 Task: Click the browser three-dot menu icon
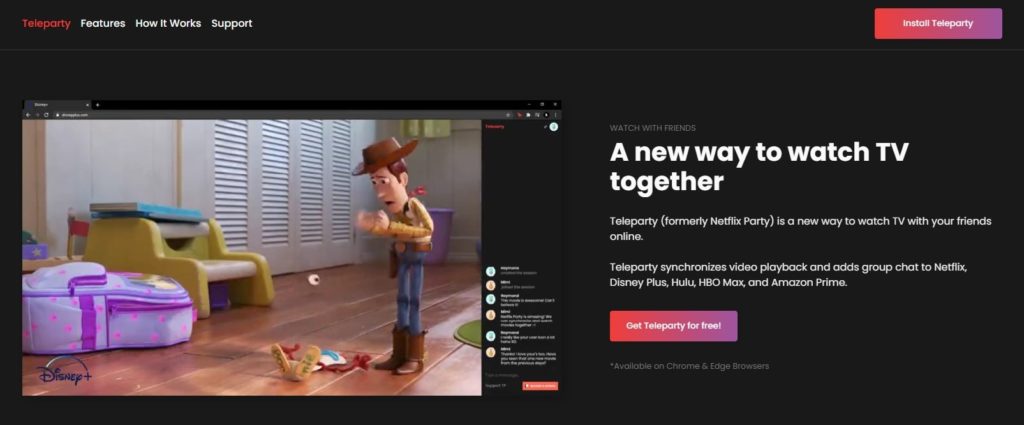pyautogui.click(x=555, y=115)
